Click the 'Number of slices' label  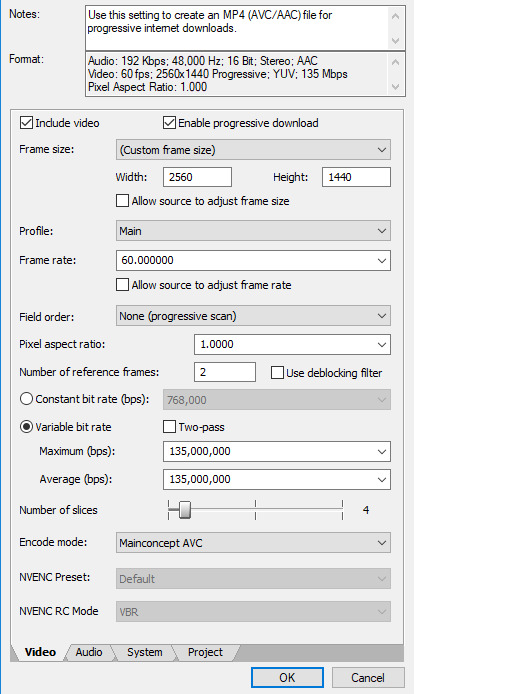click(x=58, y=510)
